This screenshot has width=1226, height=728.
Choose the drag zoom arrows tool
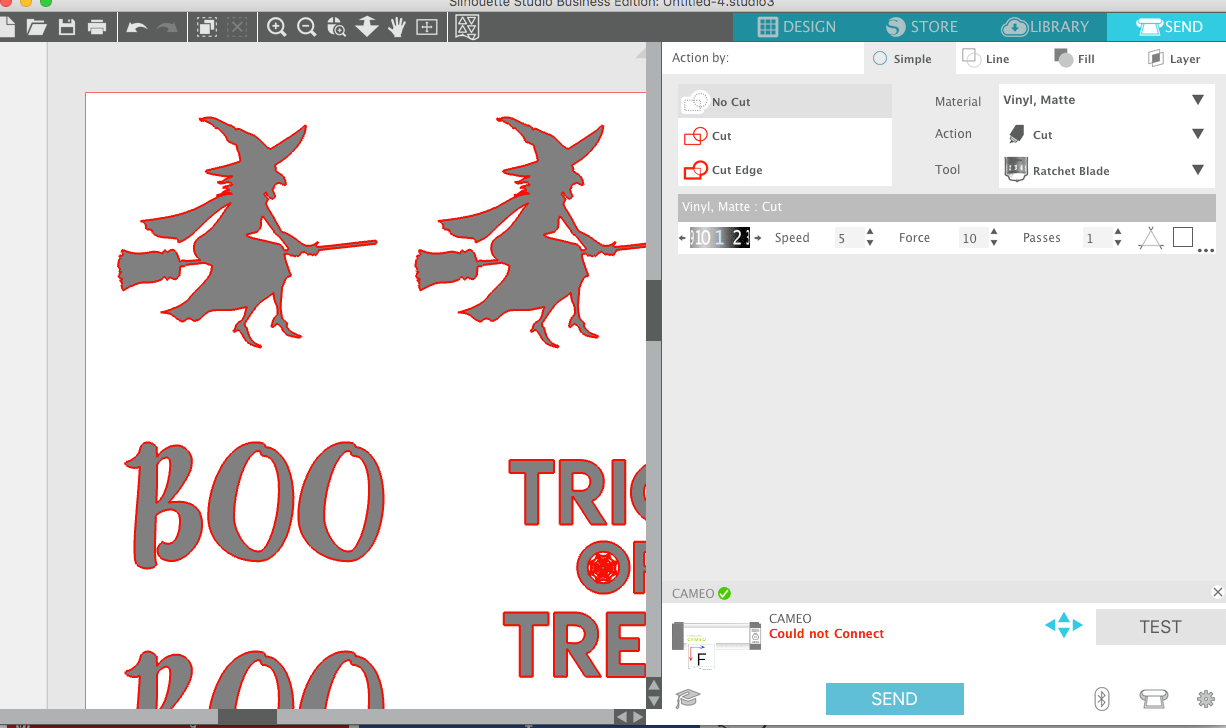367,27
